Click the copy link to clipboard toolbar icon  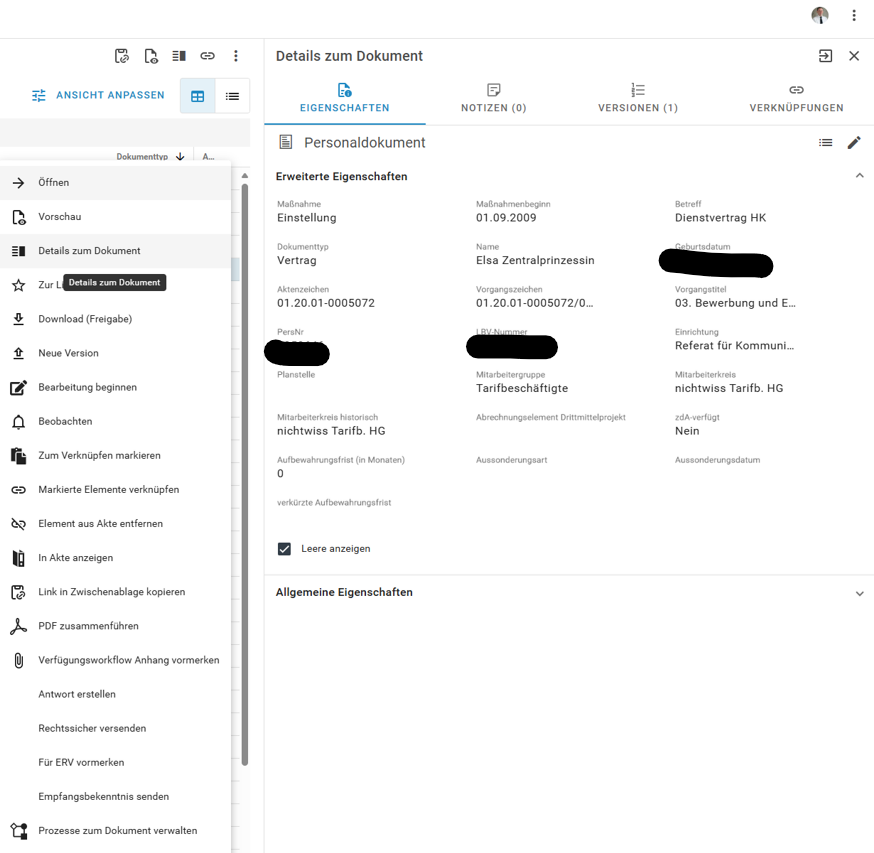tap(121, 56)
